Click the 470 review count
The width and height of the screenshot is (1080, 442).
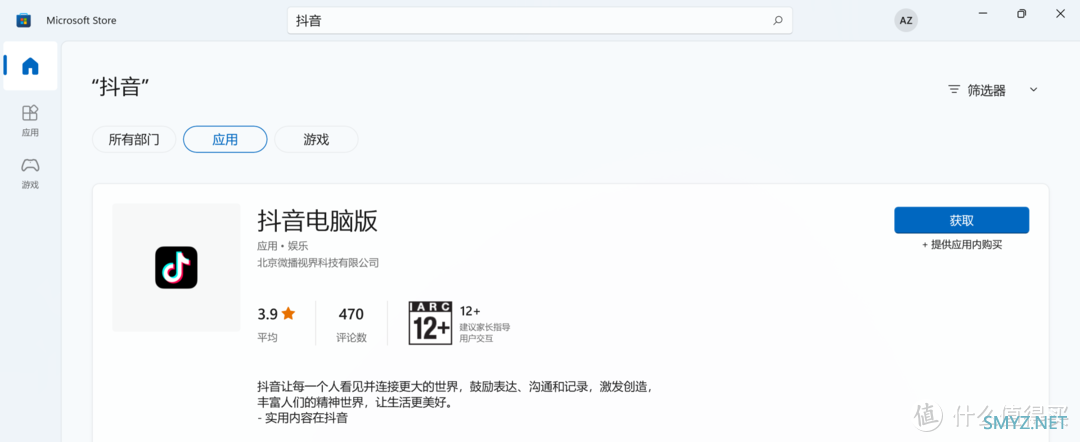351,315
